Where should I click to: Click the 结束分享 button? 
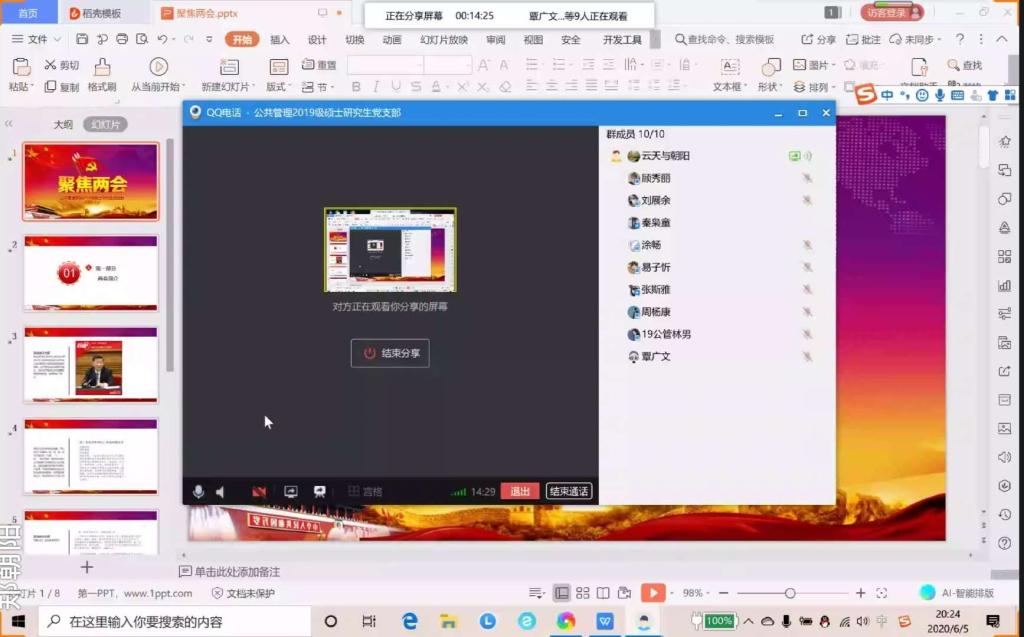tap(390, 353)
